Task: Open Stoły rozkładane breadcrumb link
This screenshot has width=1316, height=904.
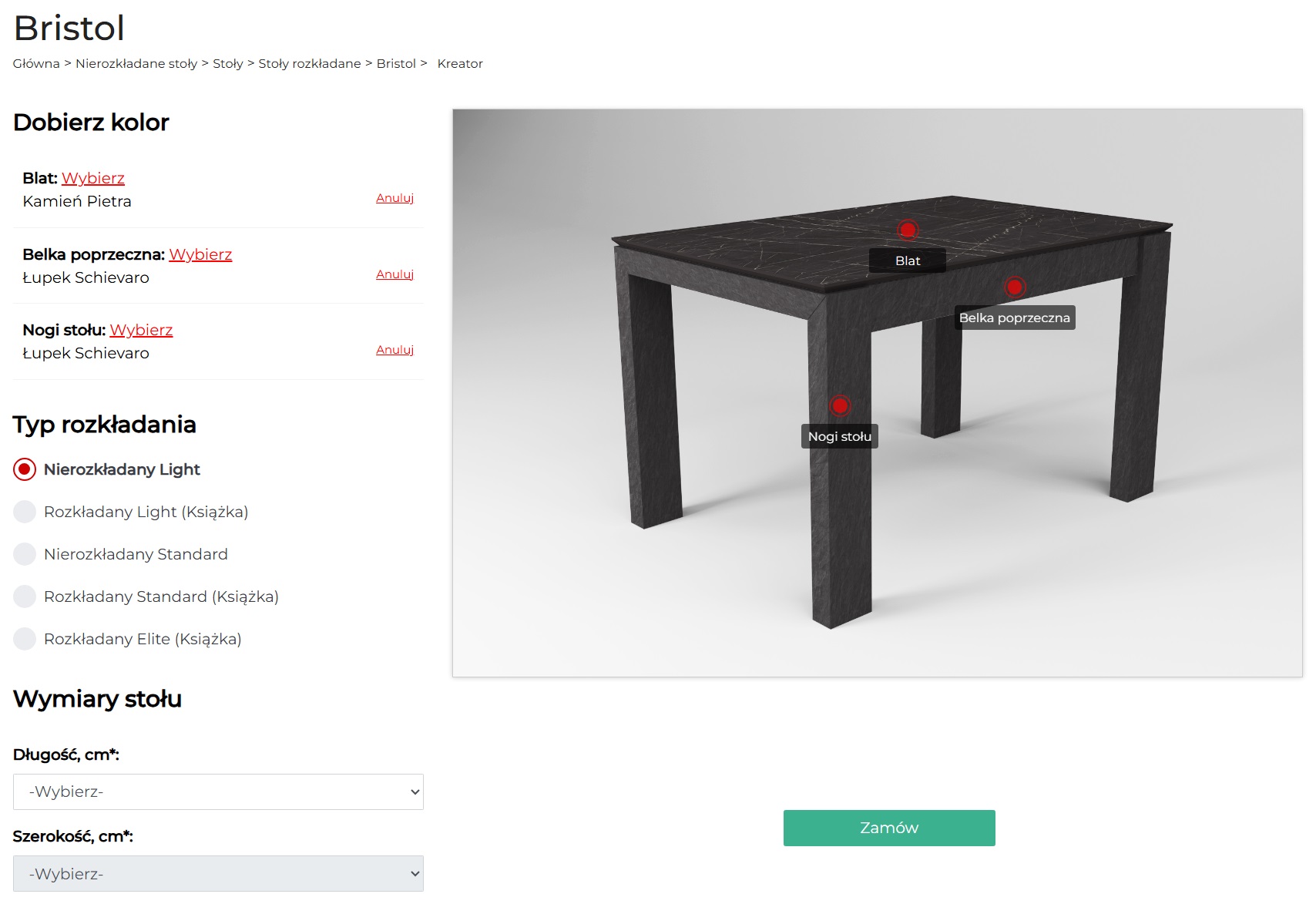Action: [310, 63]
